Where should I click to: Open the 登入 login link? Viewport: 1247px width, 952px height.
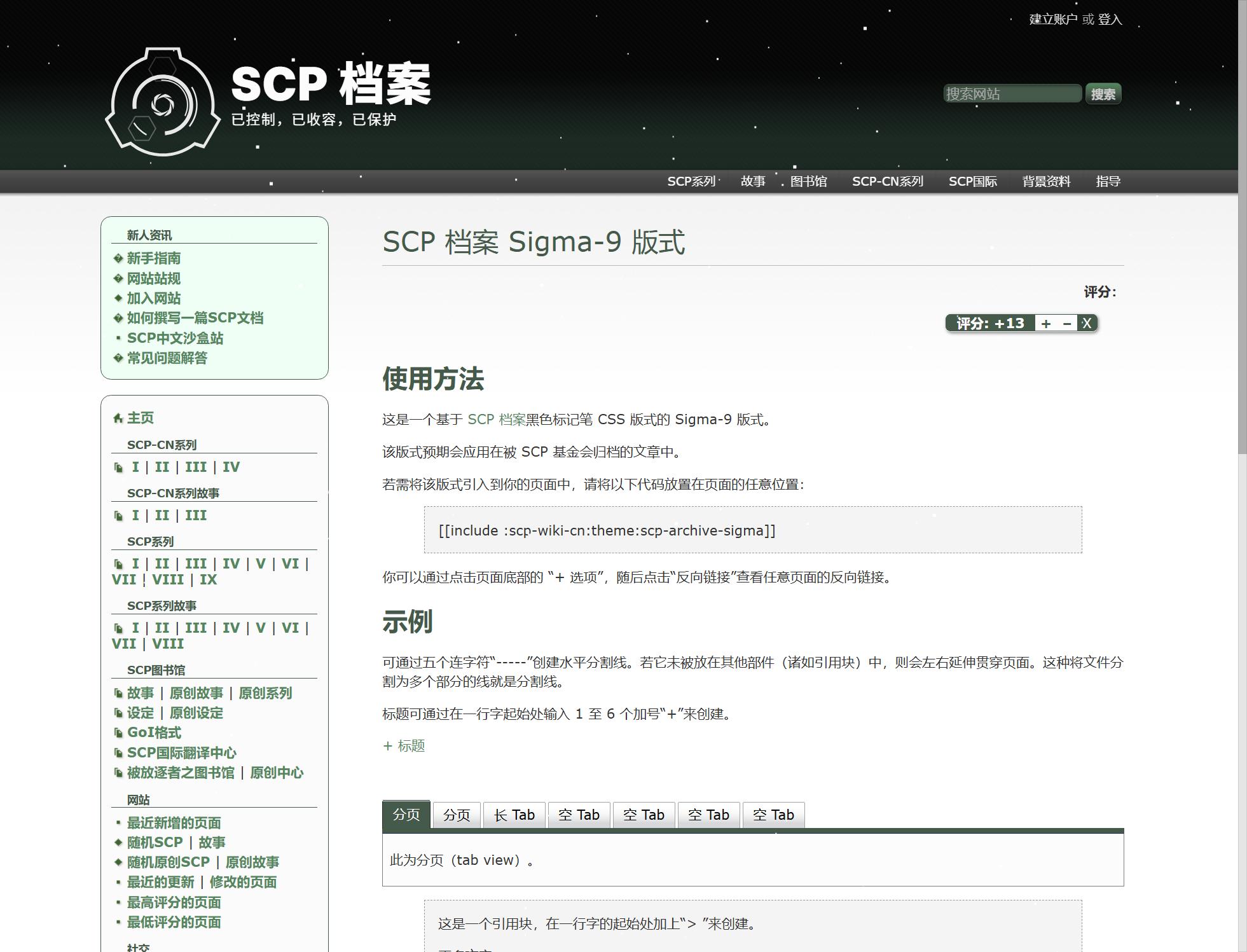coord(1110,20)
